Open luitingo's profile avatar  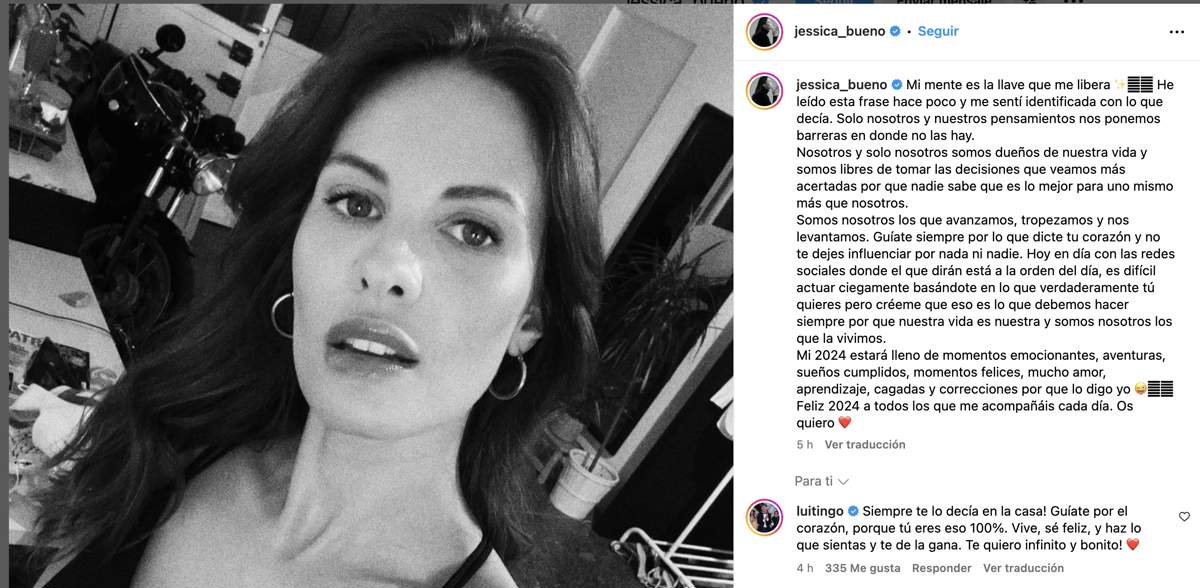pyautogui.click(x=763, y=516)
